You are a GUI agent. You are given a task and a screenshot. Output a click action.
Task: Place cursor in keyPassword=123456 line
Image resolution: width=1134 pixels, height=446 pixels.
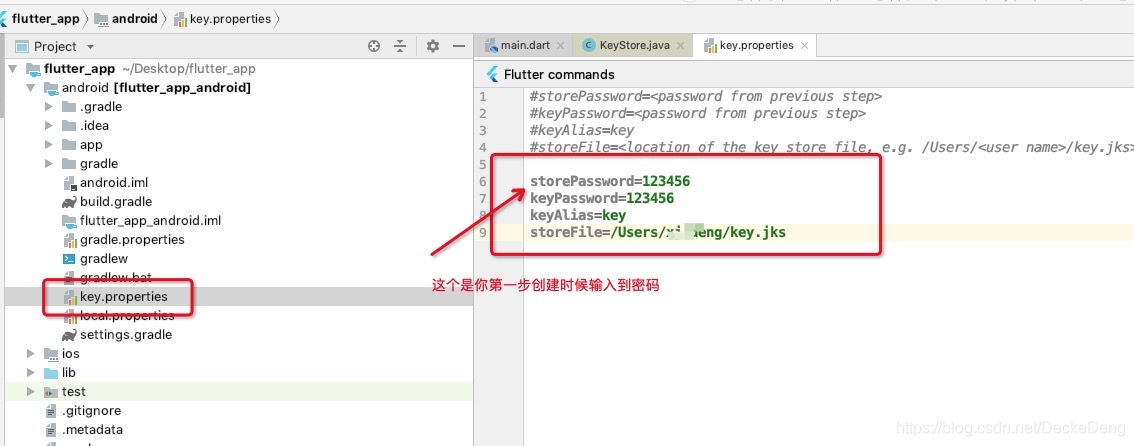(x=602, y=198)
